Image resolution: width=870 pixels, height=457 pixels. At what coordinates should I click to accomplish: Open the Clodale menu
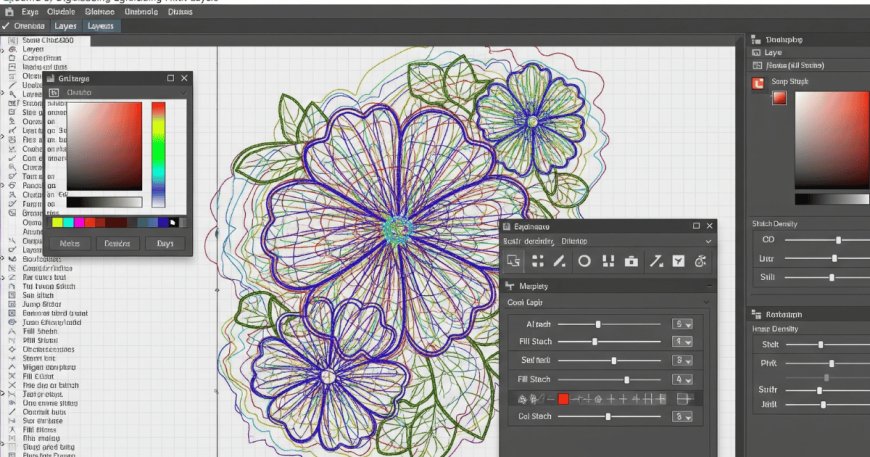pyautogui.click(x=61, y=12)
